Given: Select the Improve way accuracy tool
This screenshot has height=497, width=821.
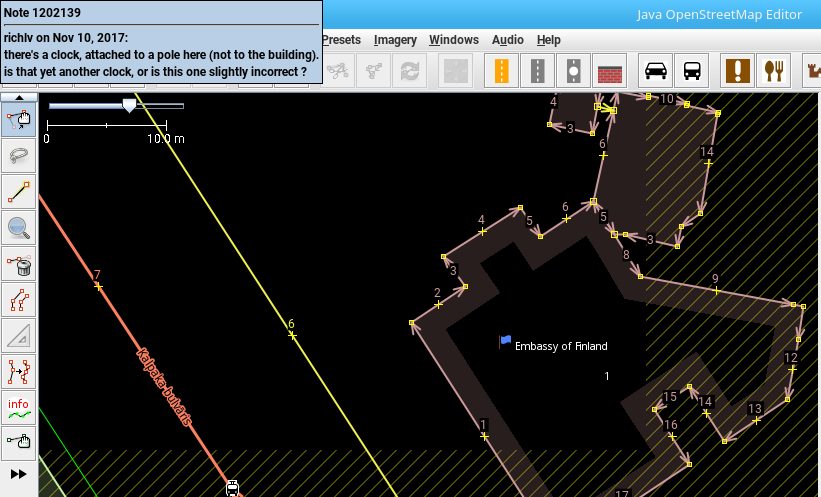Looking at the screenshot, I should (18, 299).
